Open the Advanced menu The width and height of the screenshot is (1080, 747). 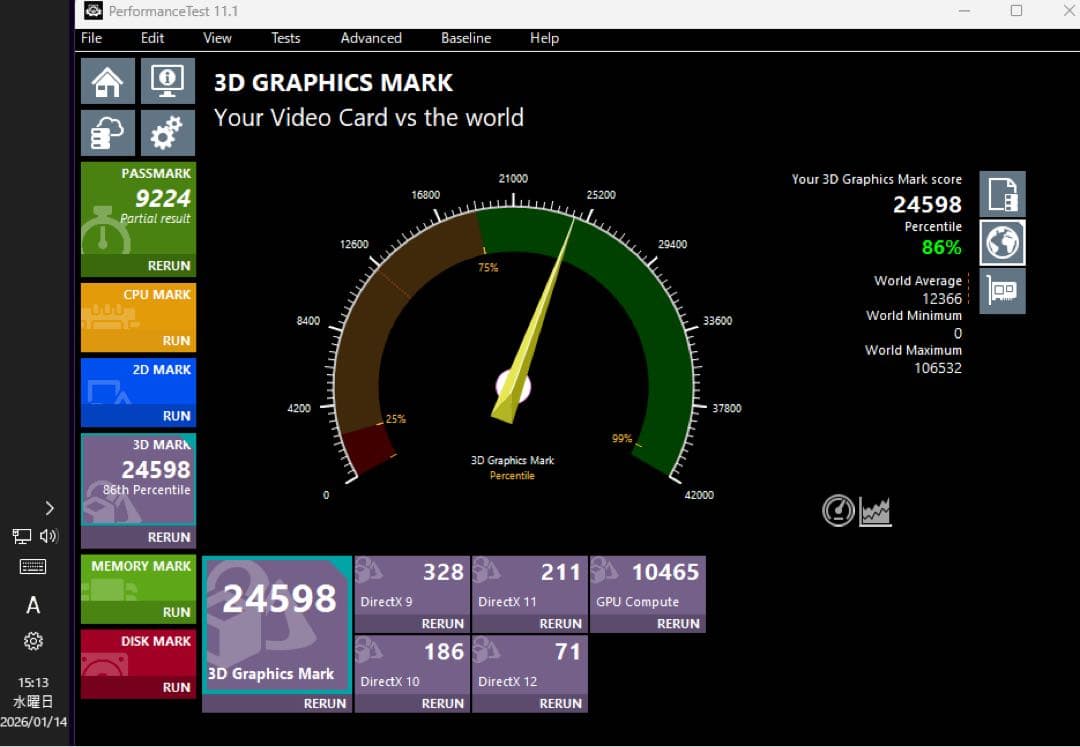pos(371,38)
